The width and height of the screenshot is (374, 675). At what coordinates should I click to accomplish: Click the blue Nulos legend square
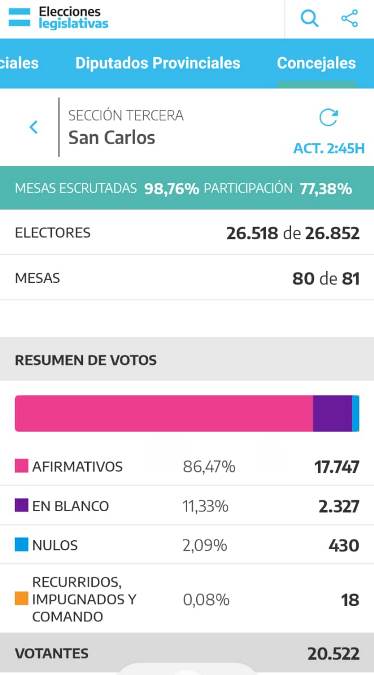click(x=22, y=545)
